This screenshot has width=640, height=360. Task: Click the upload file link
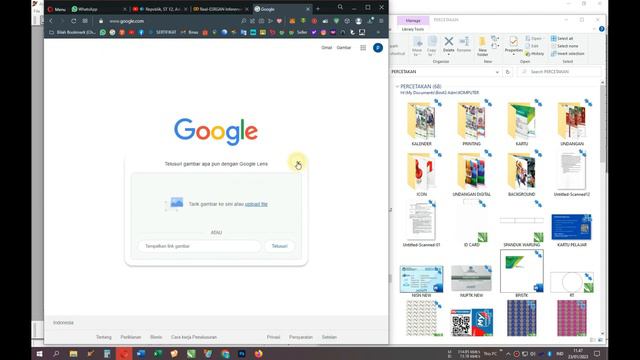[256, 204]
